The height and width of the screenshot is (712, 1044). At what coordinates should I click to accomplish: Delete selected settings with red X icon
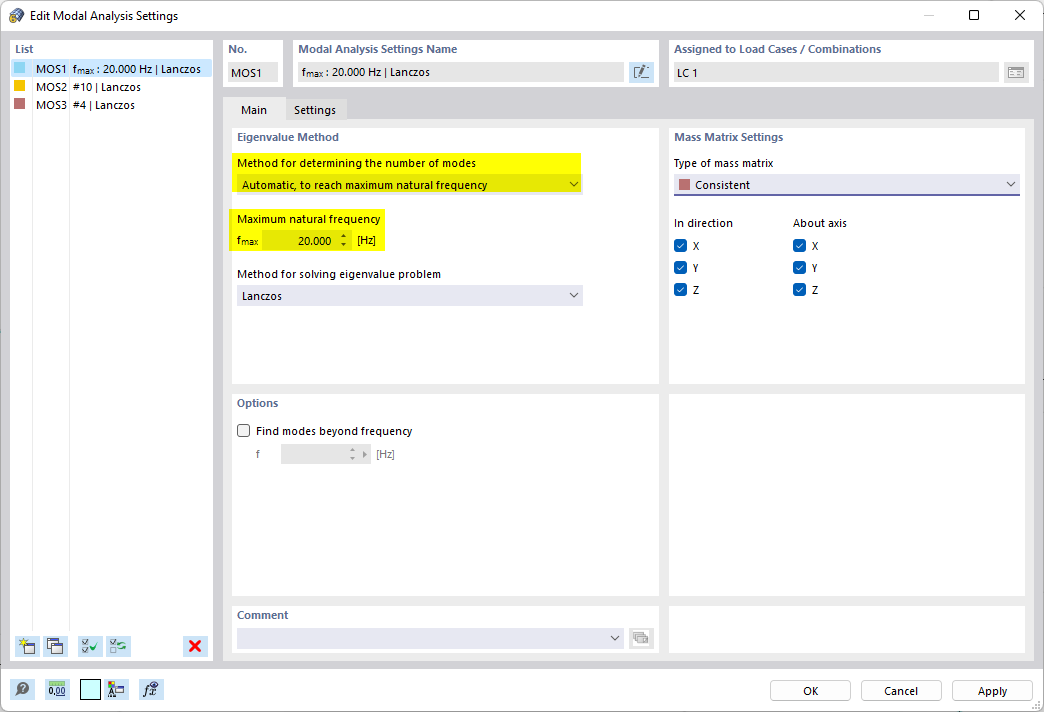coord(195,646)
